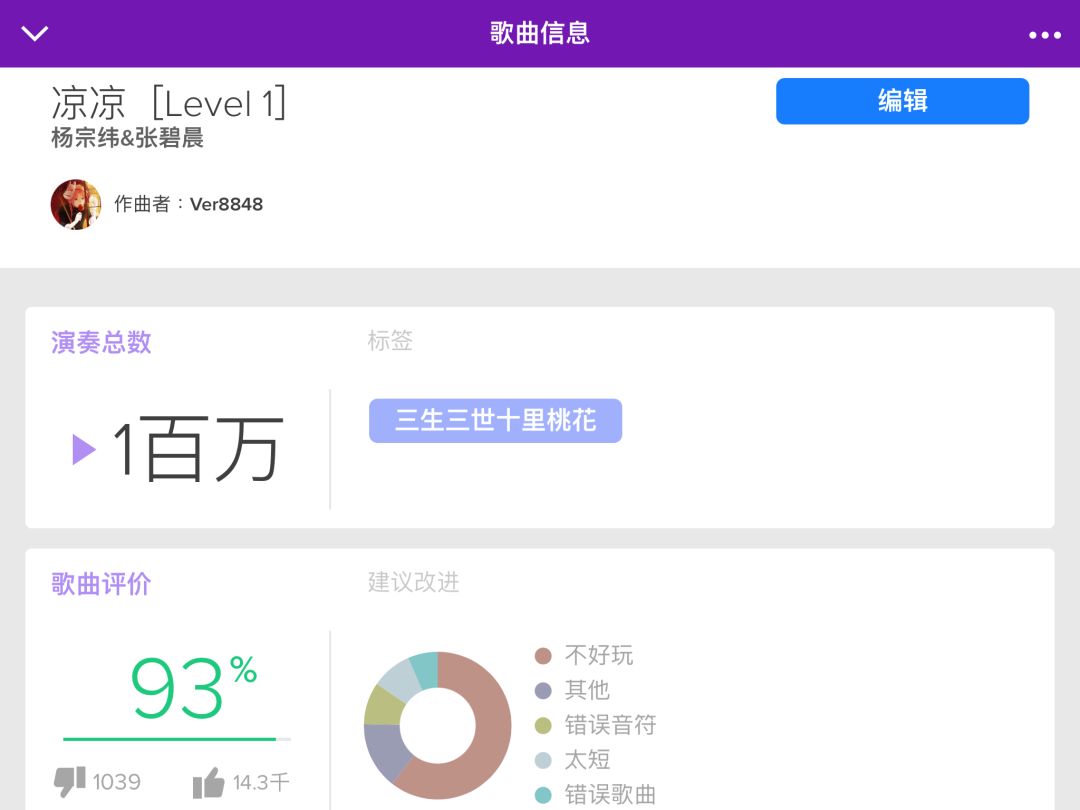Image resolution: width=1080 pixels, height=810 pixels.
Task: Click the 其他 legend color dot
Action: 543,690
